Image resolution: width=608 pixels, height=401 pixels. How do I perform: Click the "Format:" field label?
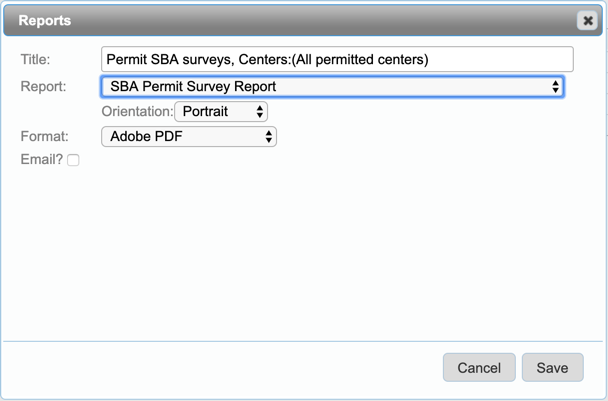point(42,135)
